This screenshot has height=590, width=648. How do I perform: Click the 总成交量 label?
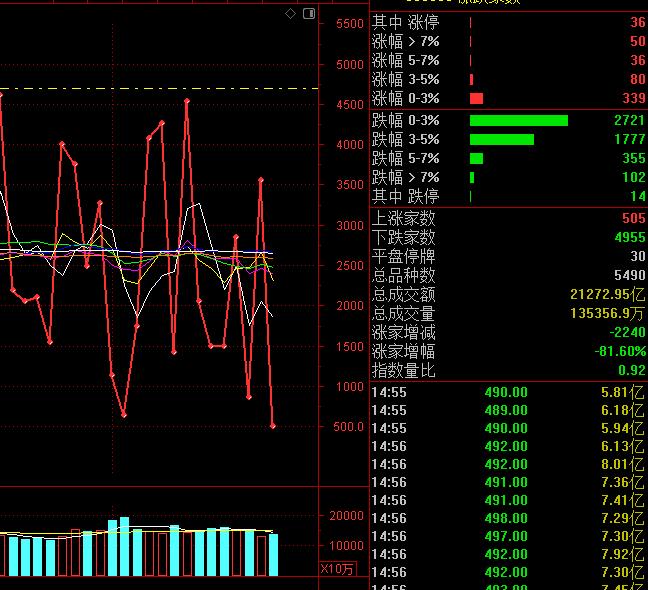tap(404, 313)
